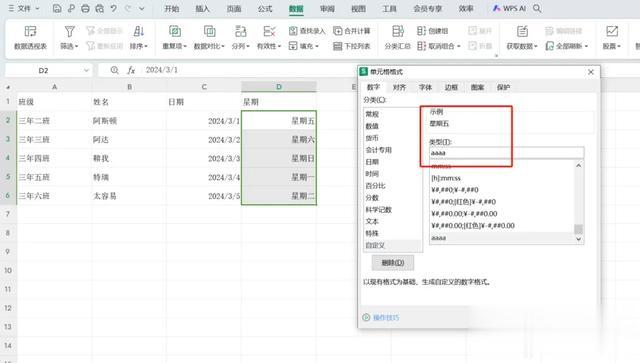Screen dimensions: 640x363
Task: Expand the 全部刷新 refresh all dropdown
Action: tap(586, 47)
